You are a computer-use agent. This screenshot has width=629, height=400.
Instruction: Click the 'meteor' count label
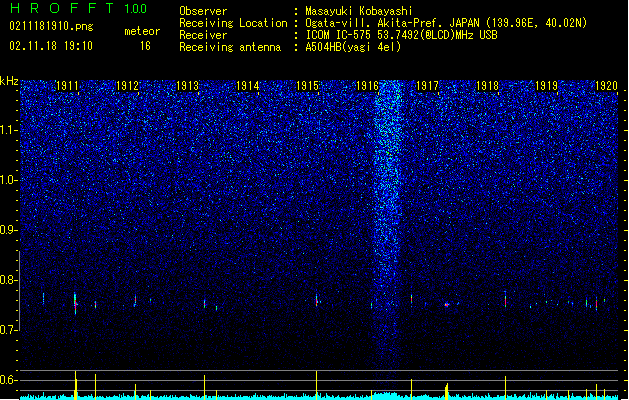pos(142,31)
